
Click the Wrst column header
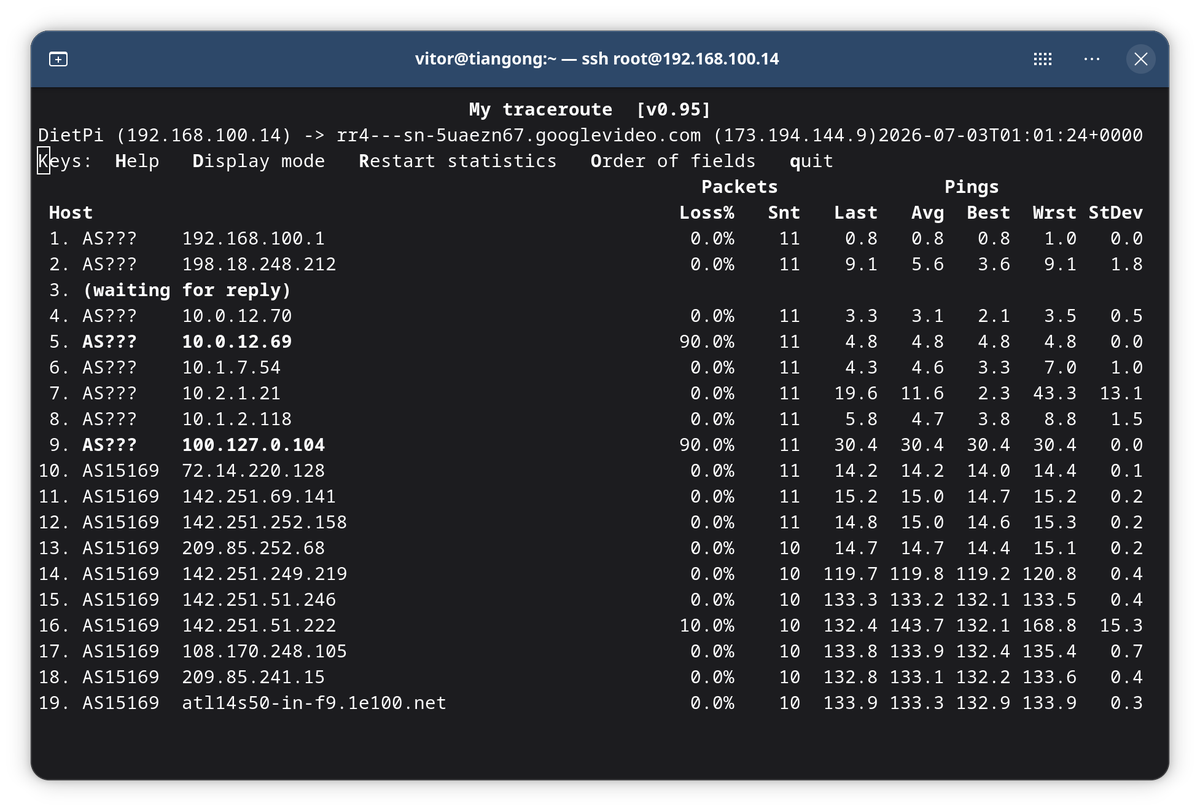[1055, 213]
